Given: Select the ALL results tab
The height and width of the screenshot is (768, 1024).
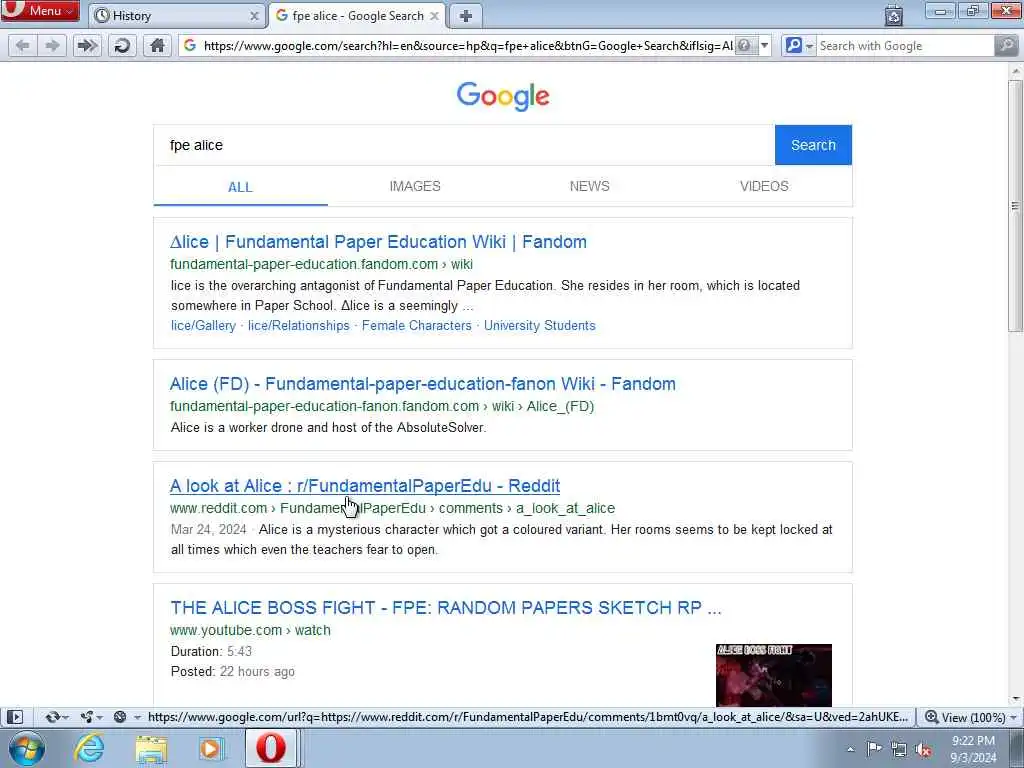Looking at the screenshot, I should (240, 187).
